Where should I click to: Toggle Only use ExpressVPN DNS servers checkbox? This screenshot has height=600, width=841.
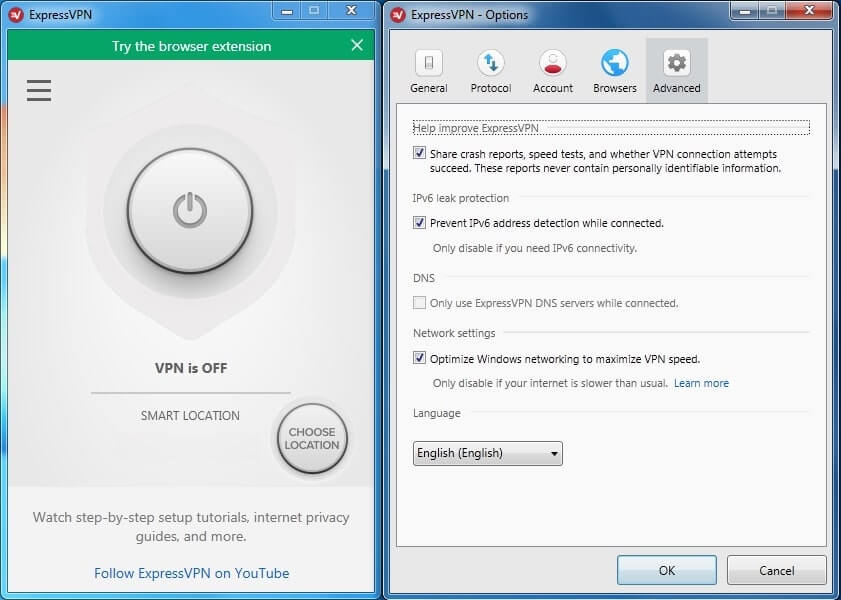tap(419, 302)
